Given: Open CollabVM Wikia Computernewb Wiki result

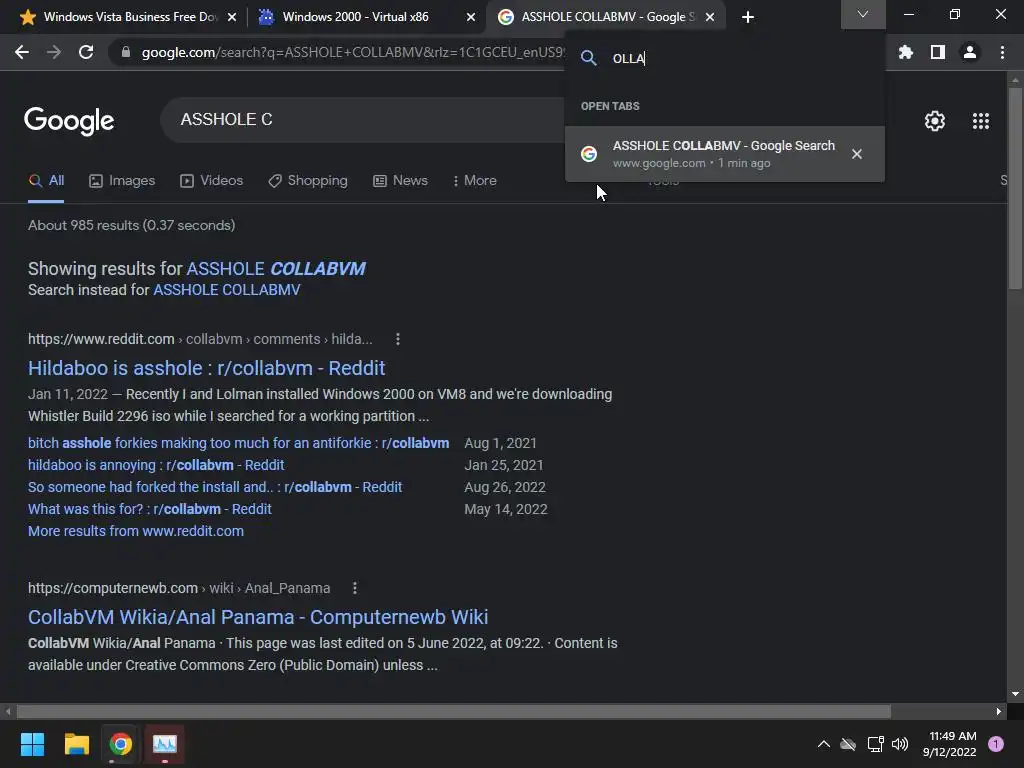Looking at the screenshot, I should click(258, 617).
